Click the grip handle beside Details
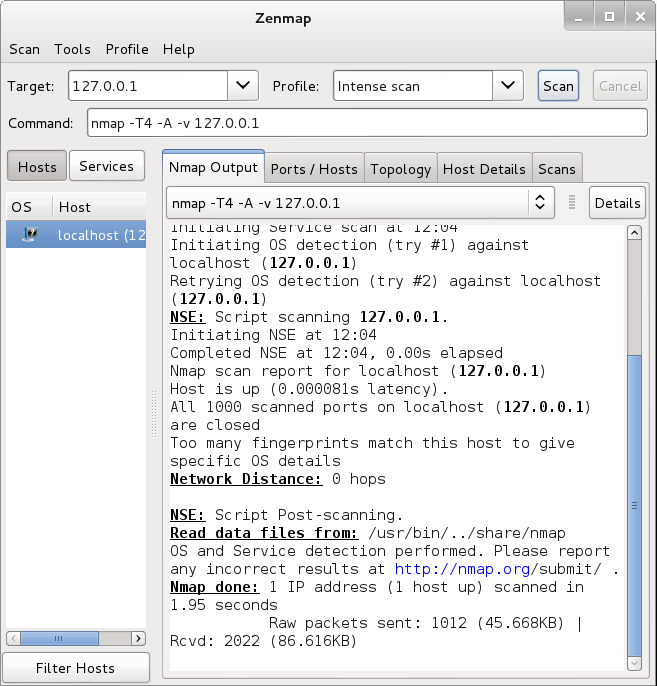Image resolution: width=657 pixels, height=686 pixels. pos(572,202)
